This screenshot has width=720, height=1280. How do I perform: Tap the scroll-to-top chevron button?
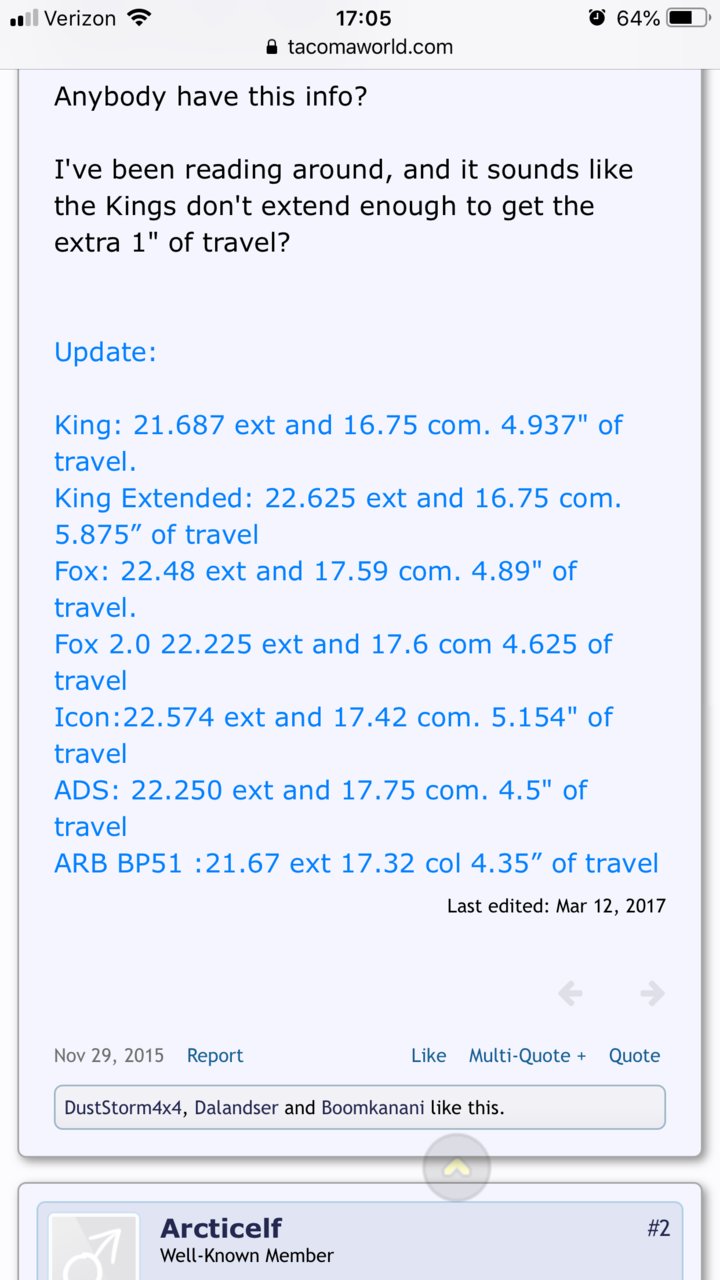[457, 1166]
